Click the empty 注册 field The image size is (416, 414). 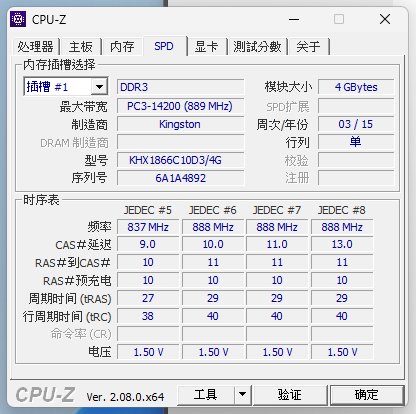pyautogui.click(x=356, y=178)
